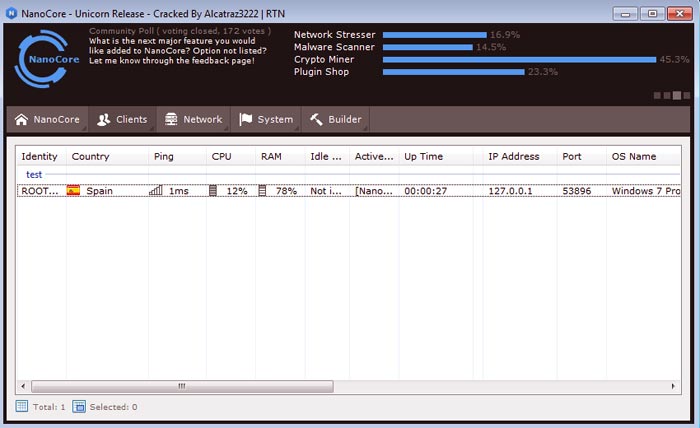
Task: Select the first banner page indicator square
Action: tap(657, 96)
